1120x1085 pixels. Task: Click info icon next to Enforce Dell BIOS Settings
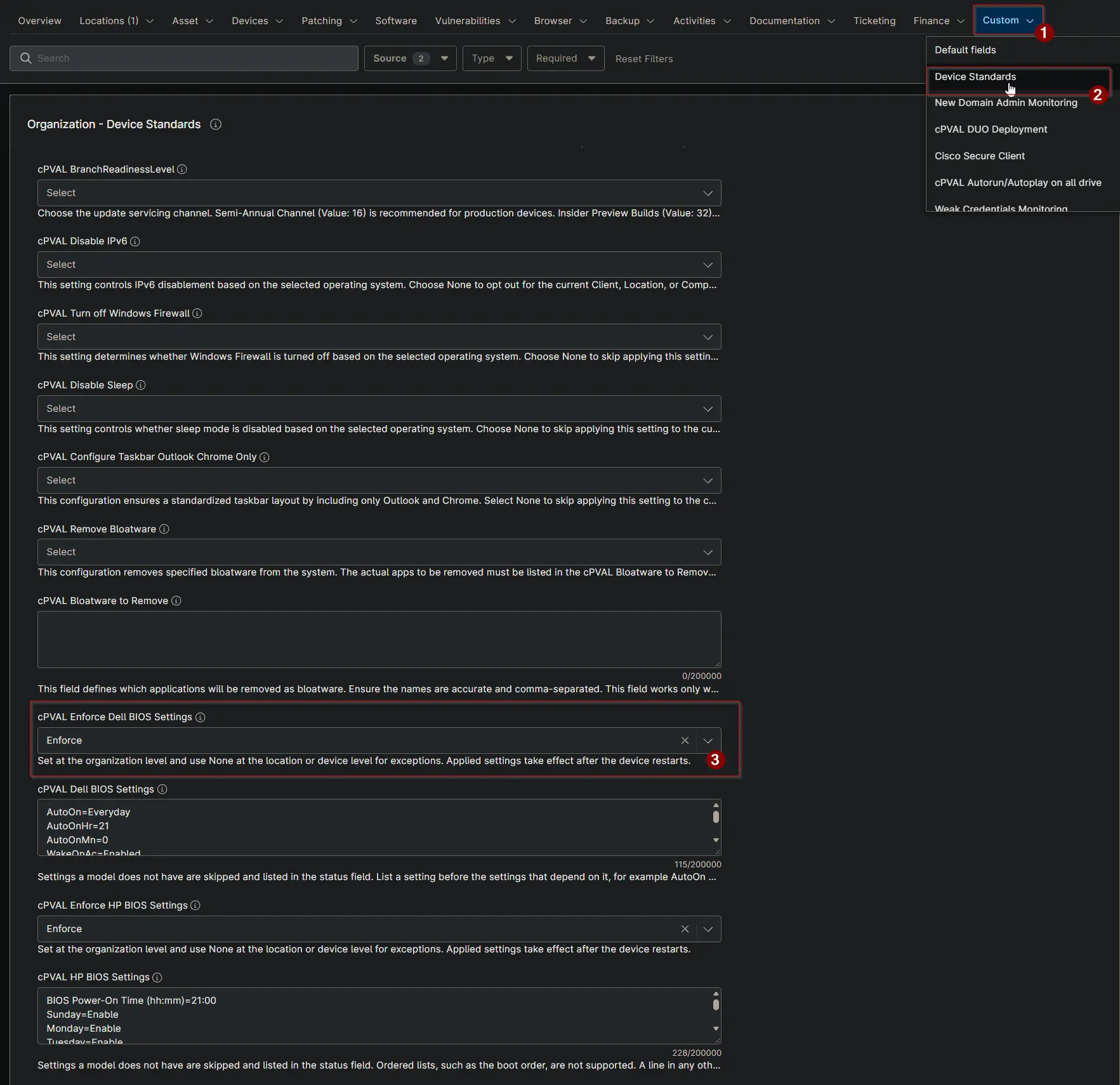[201, 717]
